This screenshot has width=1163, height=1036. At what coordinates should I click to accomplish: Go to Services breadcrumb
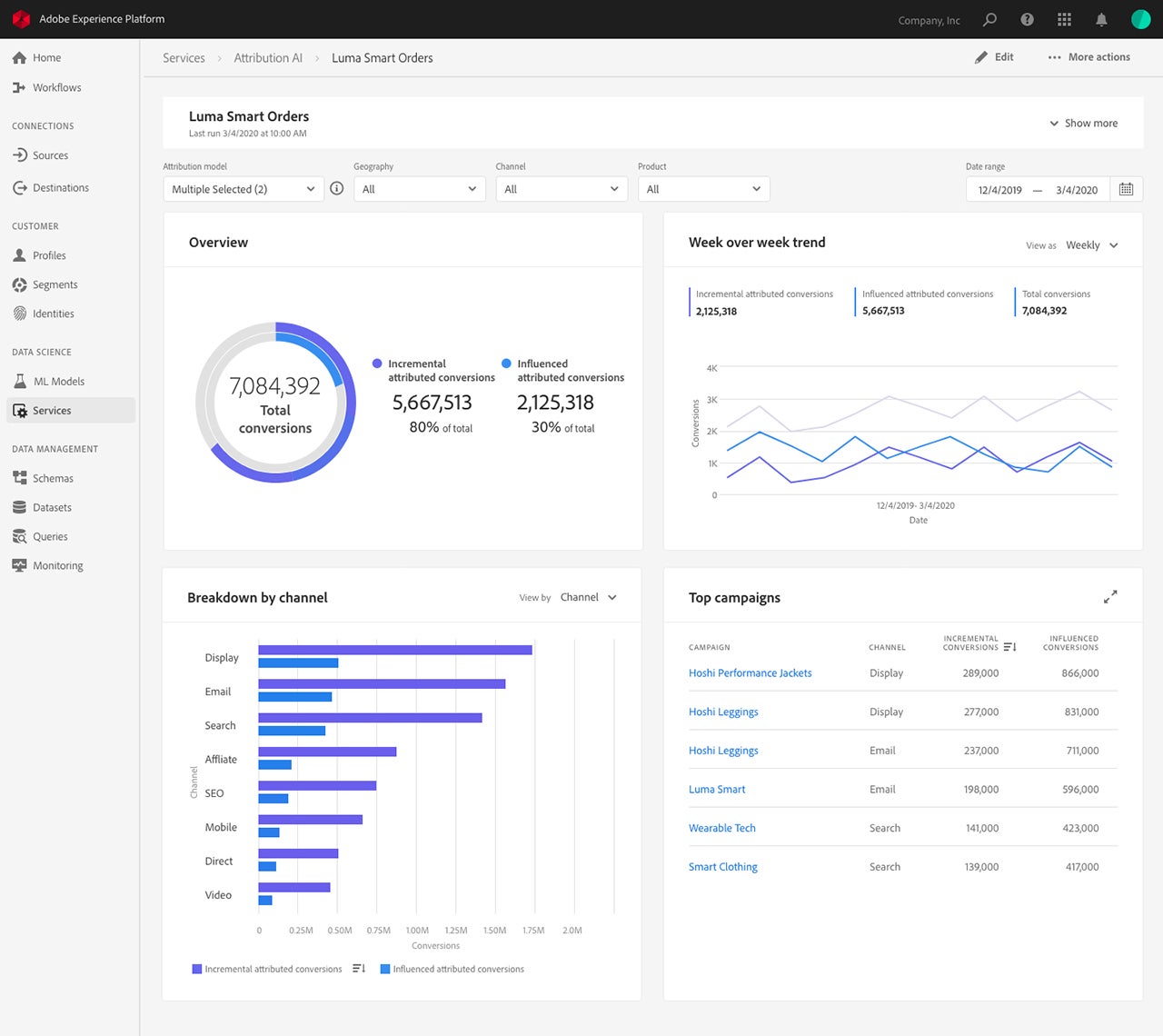(184, 57)
